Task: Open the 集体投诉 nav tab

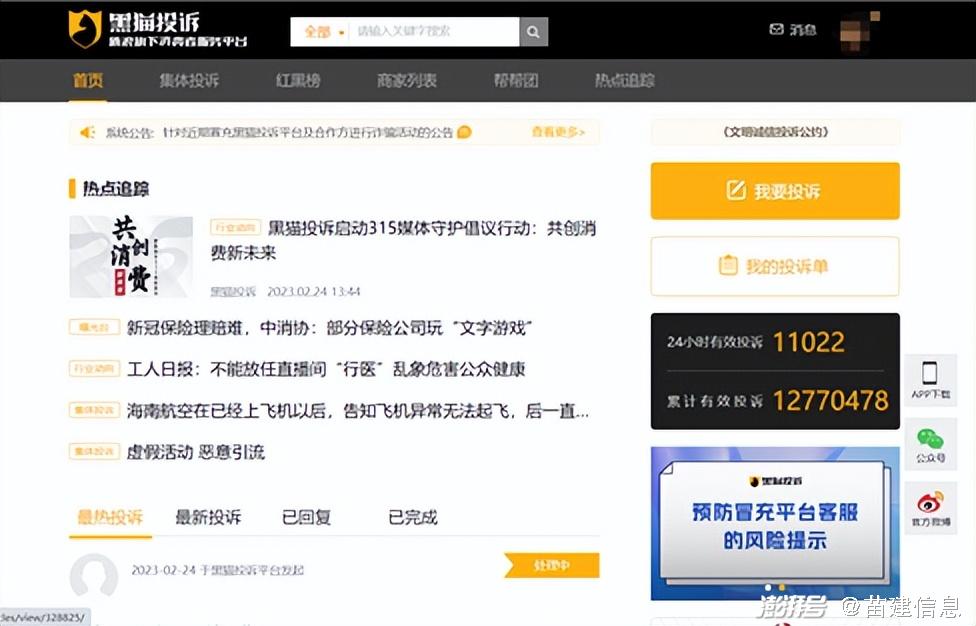Action: coord(189,80)
